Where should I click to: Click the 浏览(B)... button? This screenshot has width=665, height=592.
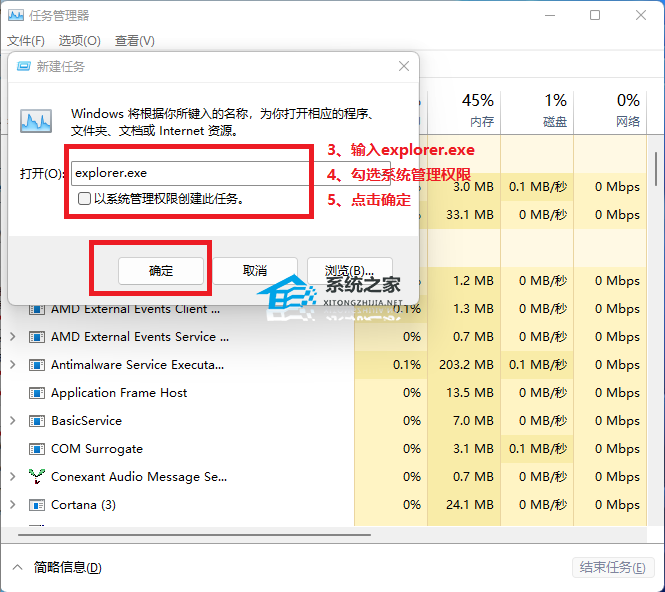coord(349,271)
